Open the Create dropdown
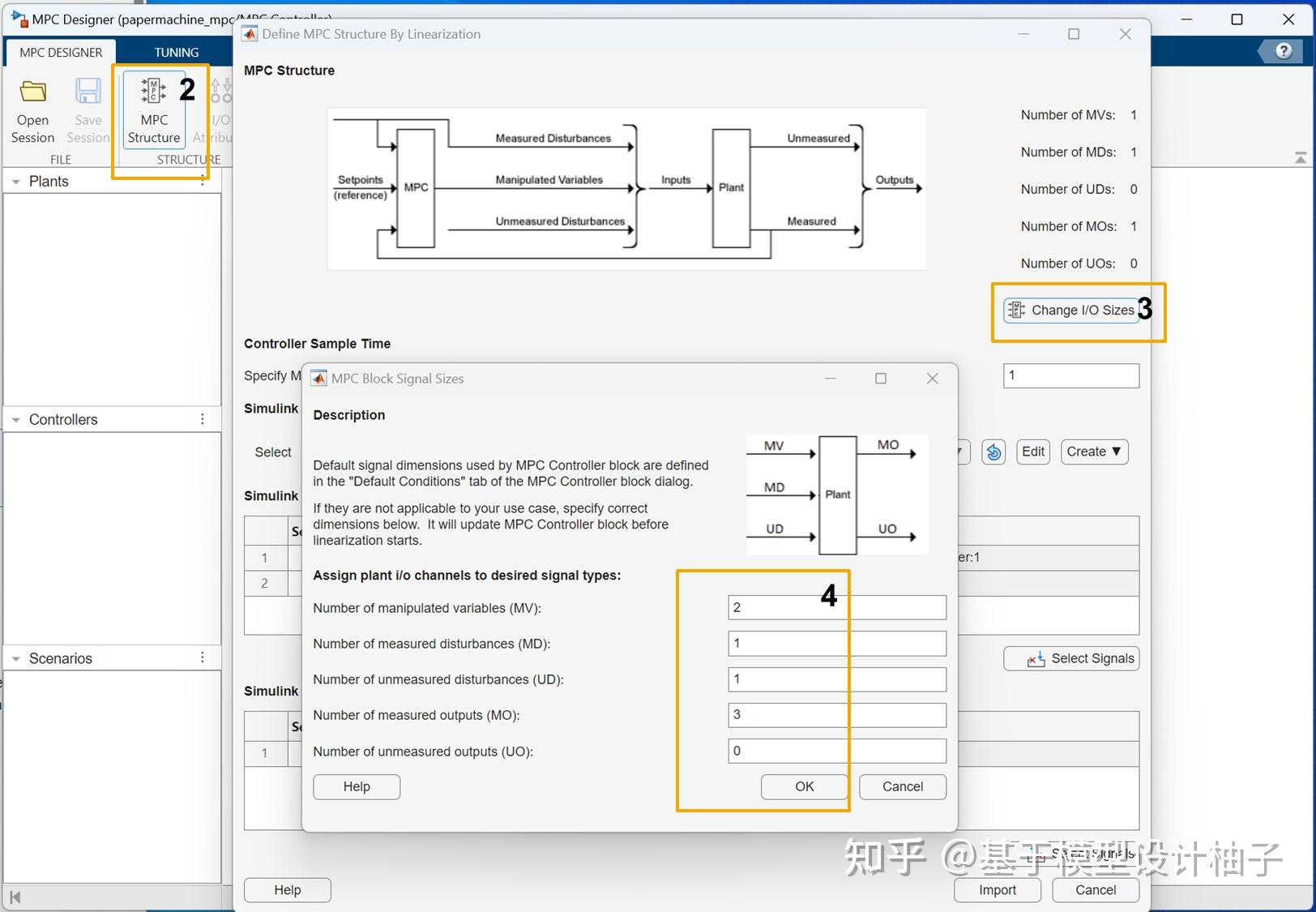The image size is (1316, 912). pyautogui.click(x=1093, y=452)
